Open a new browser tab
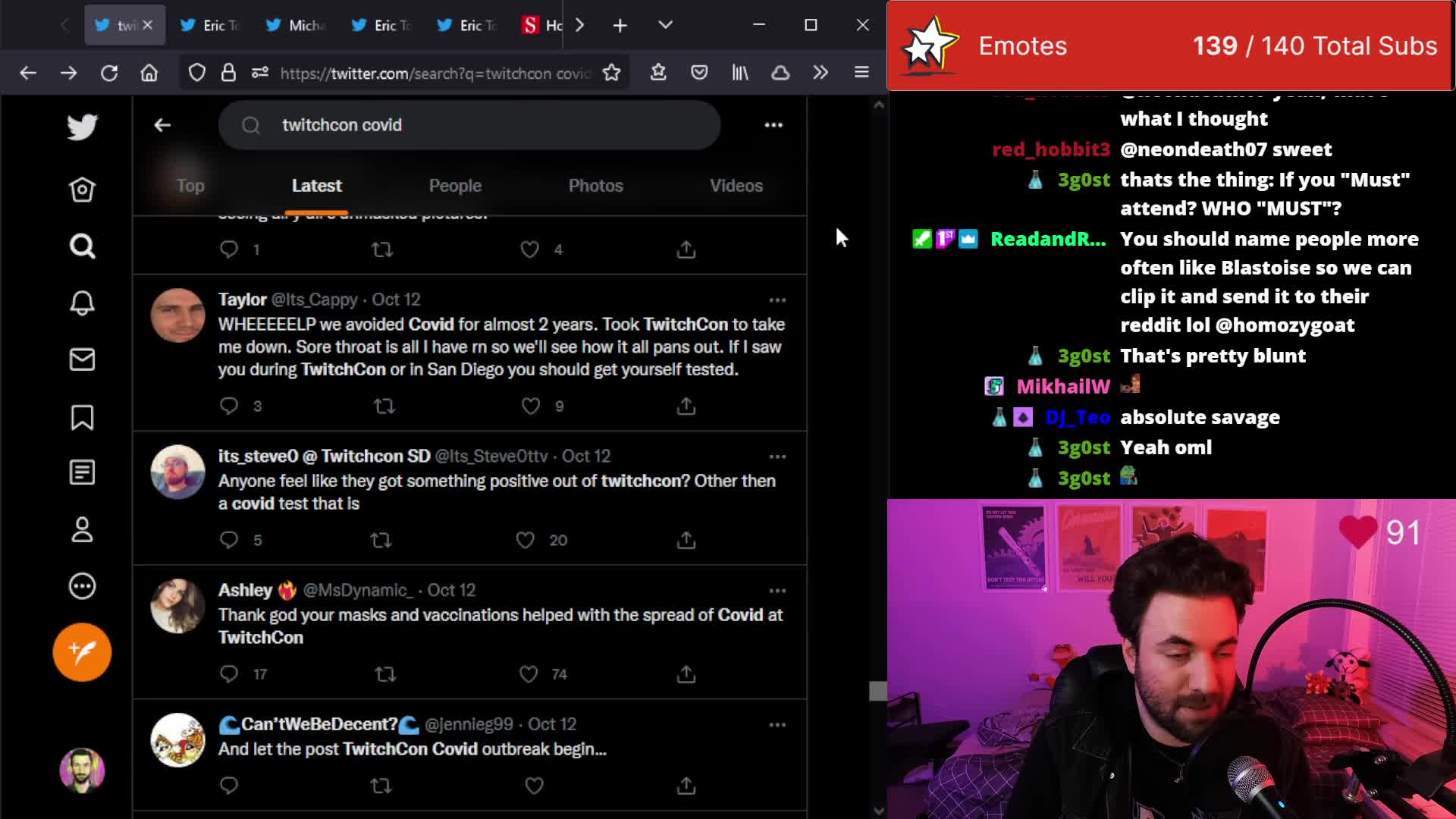1456x819 pixels. (620, 26)
